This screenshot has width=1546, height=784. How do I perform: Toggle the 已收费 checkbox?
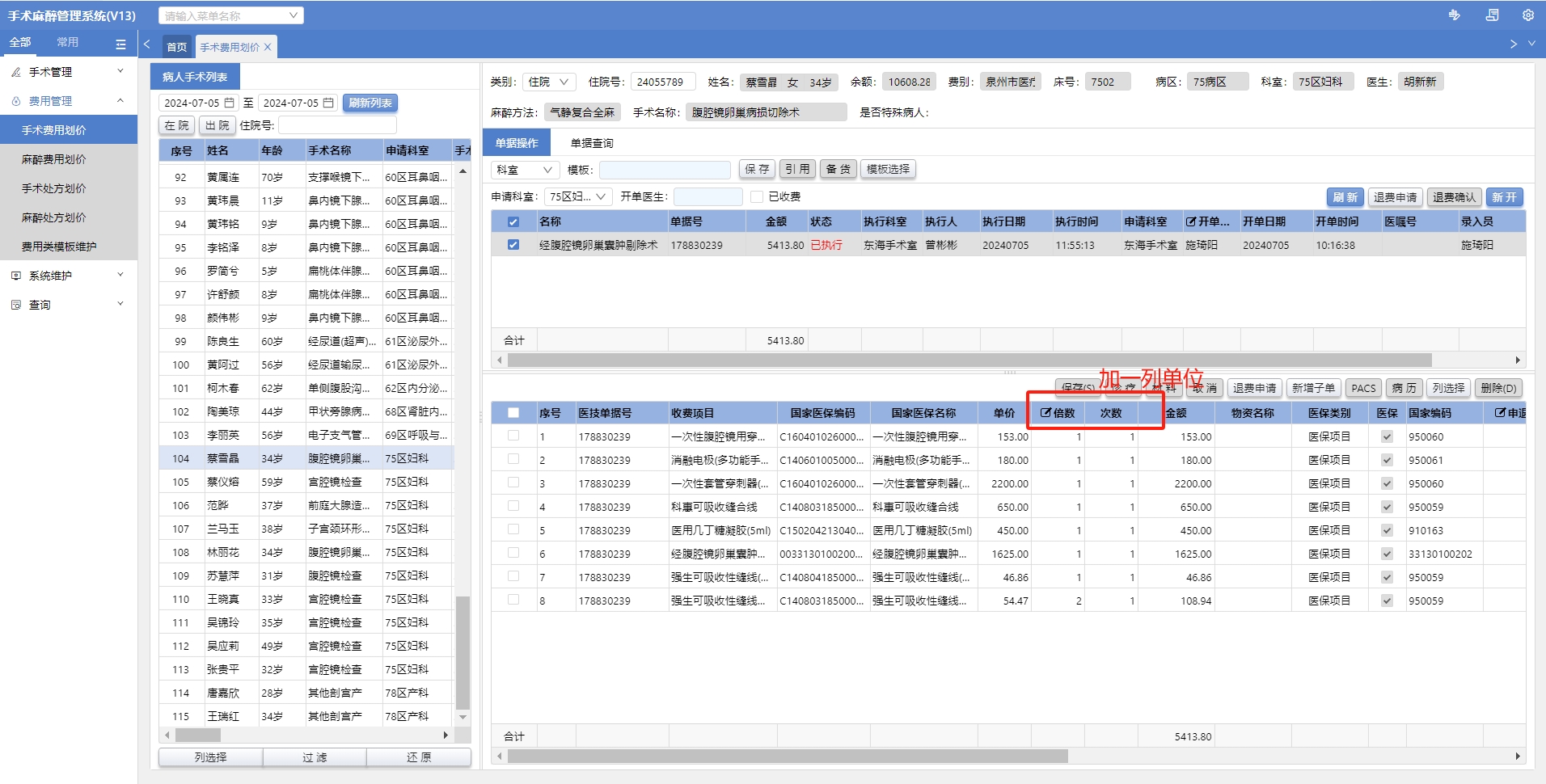coord(757,196)
